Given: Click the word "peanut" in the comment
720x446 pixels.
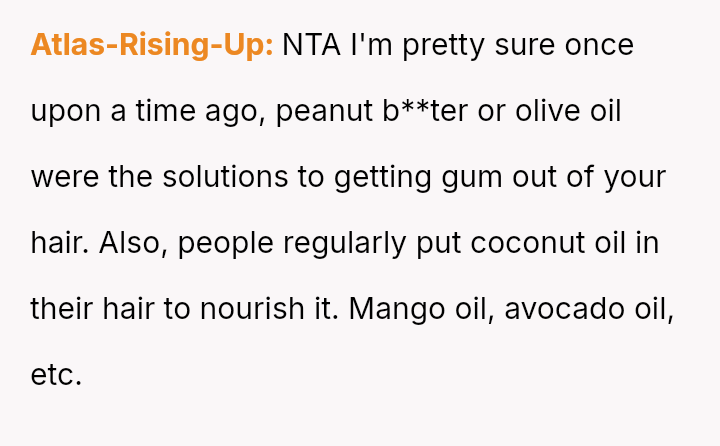Looking at the screenshot, I should tap(324, 112).
